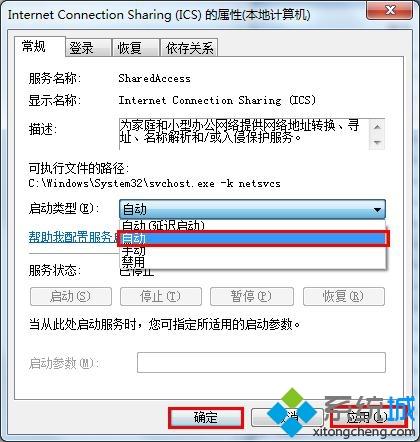Open the 依存关系 tab
The height and width of the screenshot is (442, 420).
[189, 48]
